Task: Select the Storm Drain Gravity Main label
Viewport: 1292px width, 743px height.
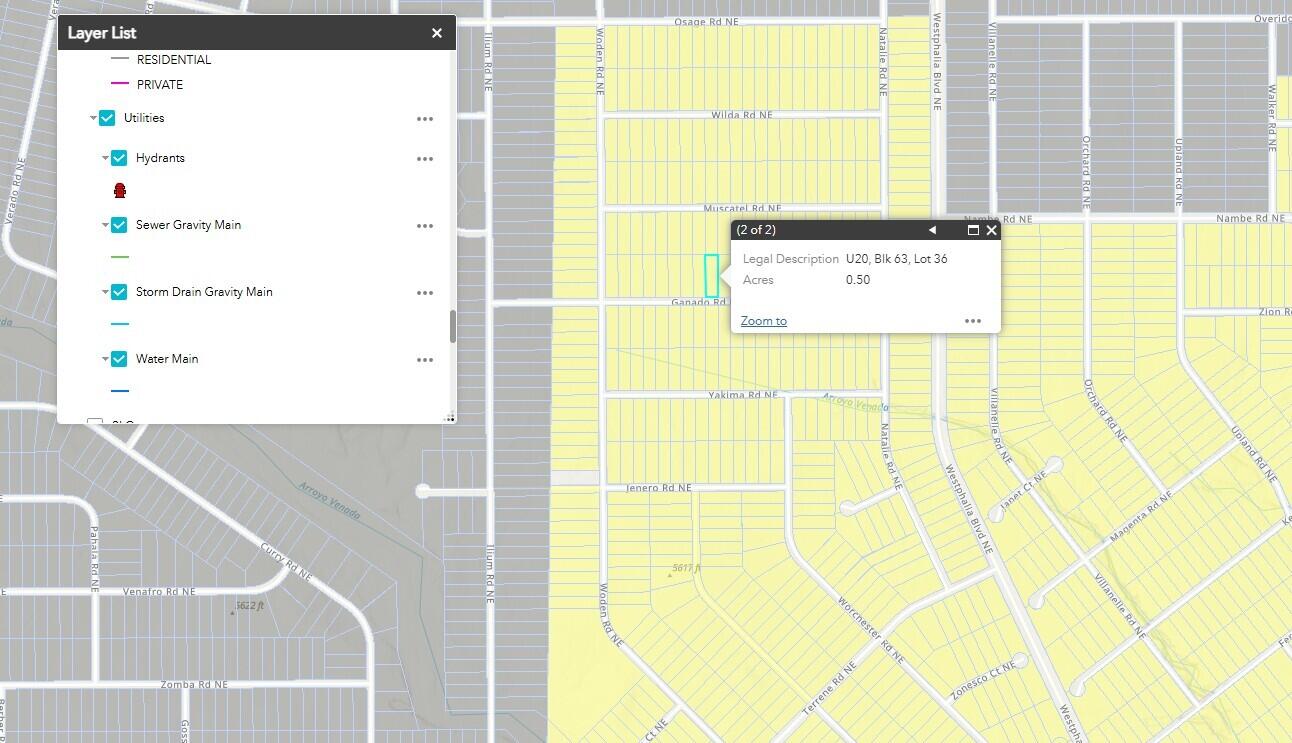Action: [204, 292]
